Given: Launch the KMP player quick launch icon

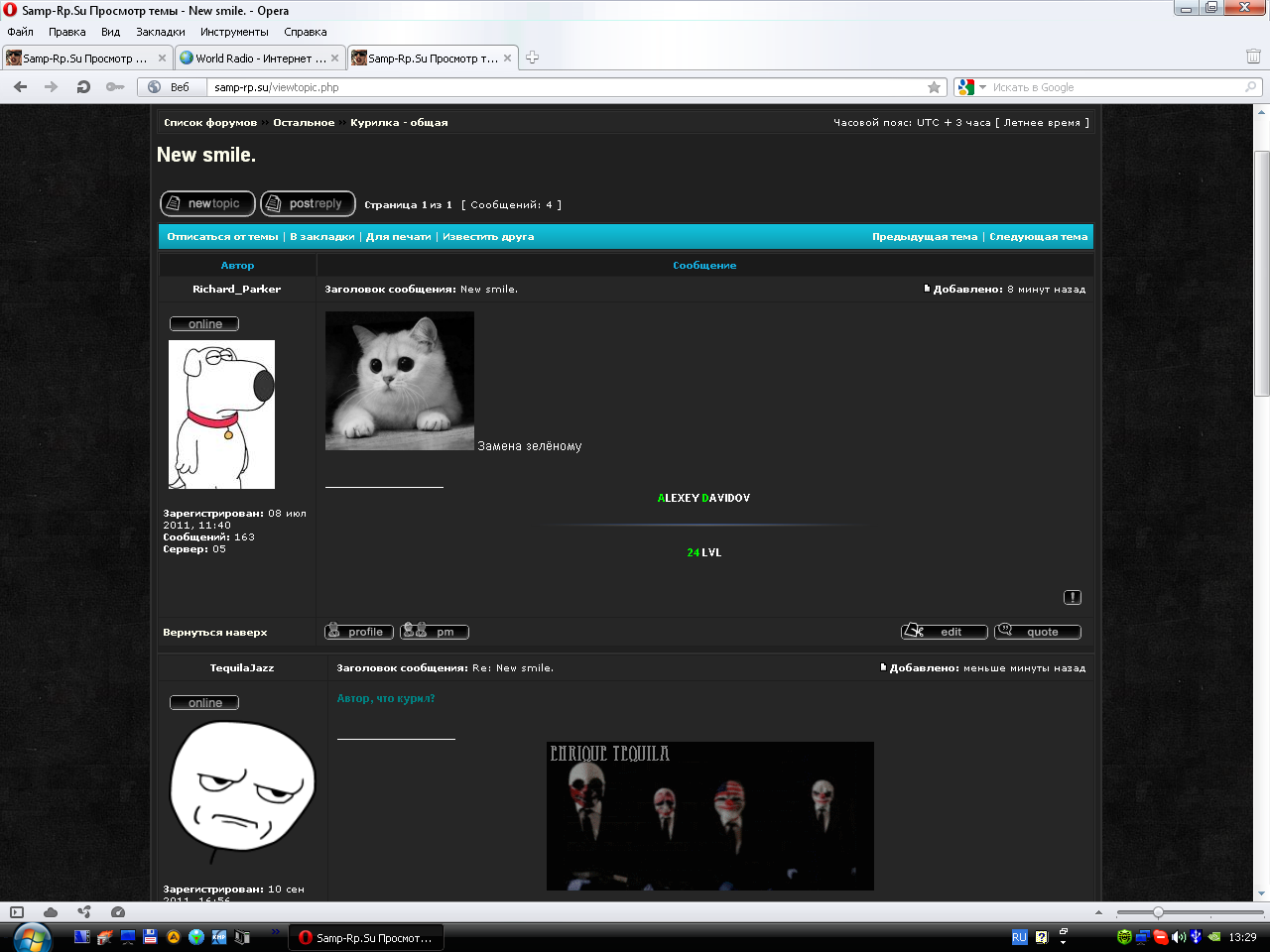Looking at the screenshot, I should point(219,936).
